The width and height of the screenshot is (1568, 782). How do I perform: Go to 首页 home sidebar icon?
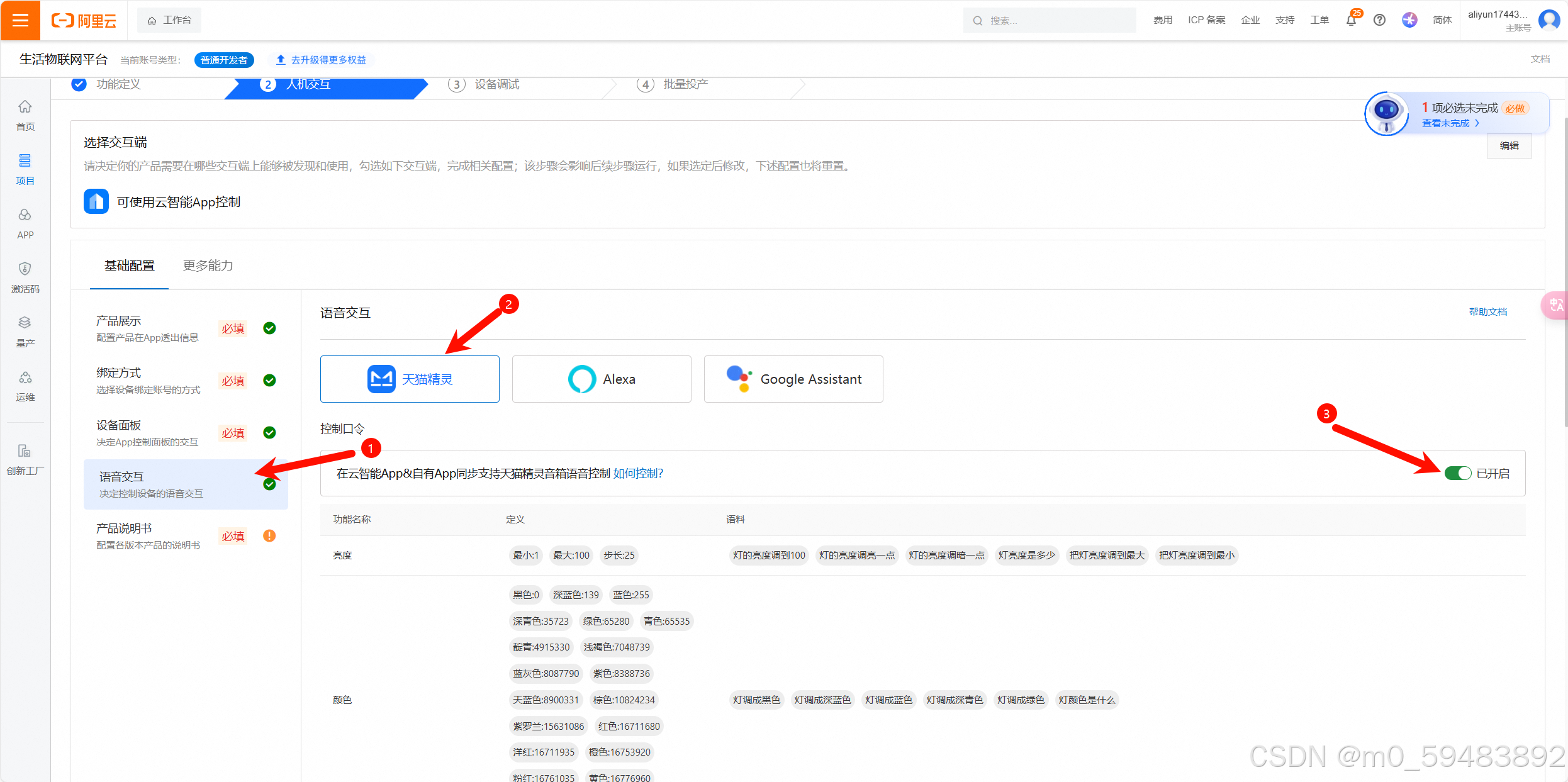click(25, 115)
